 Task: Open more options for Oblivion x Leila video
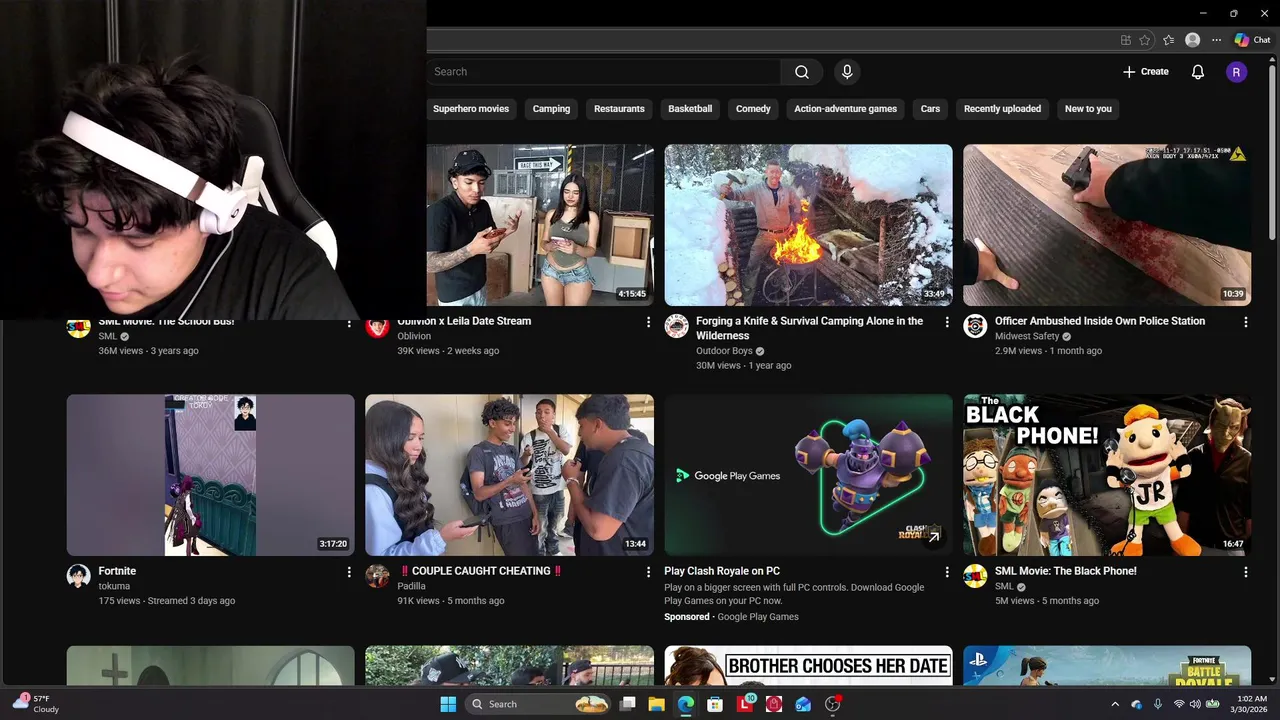[x=648, y=322]
